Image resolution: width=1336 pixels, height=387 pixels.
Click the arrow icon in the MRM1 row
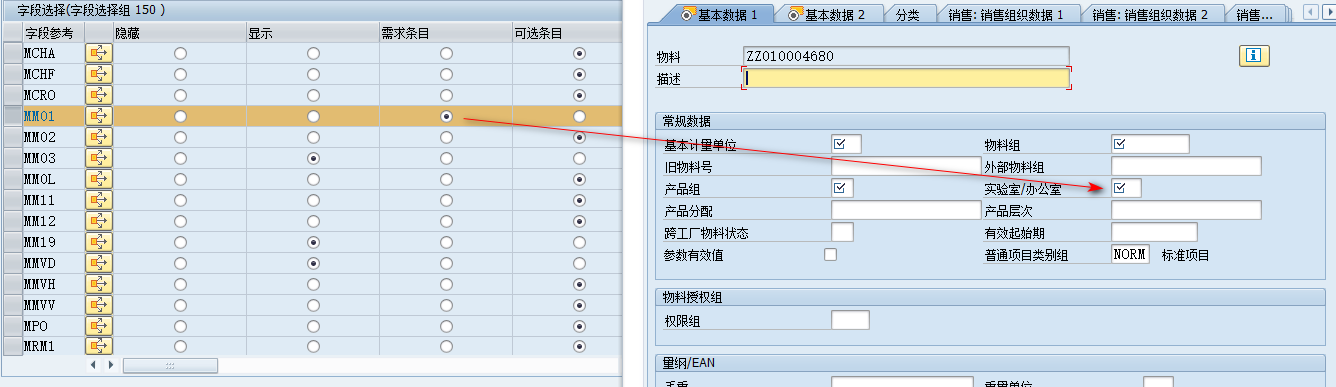[99, 347]
